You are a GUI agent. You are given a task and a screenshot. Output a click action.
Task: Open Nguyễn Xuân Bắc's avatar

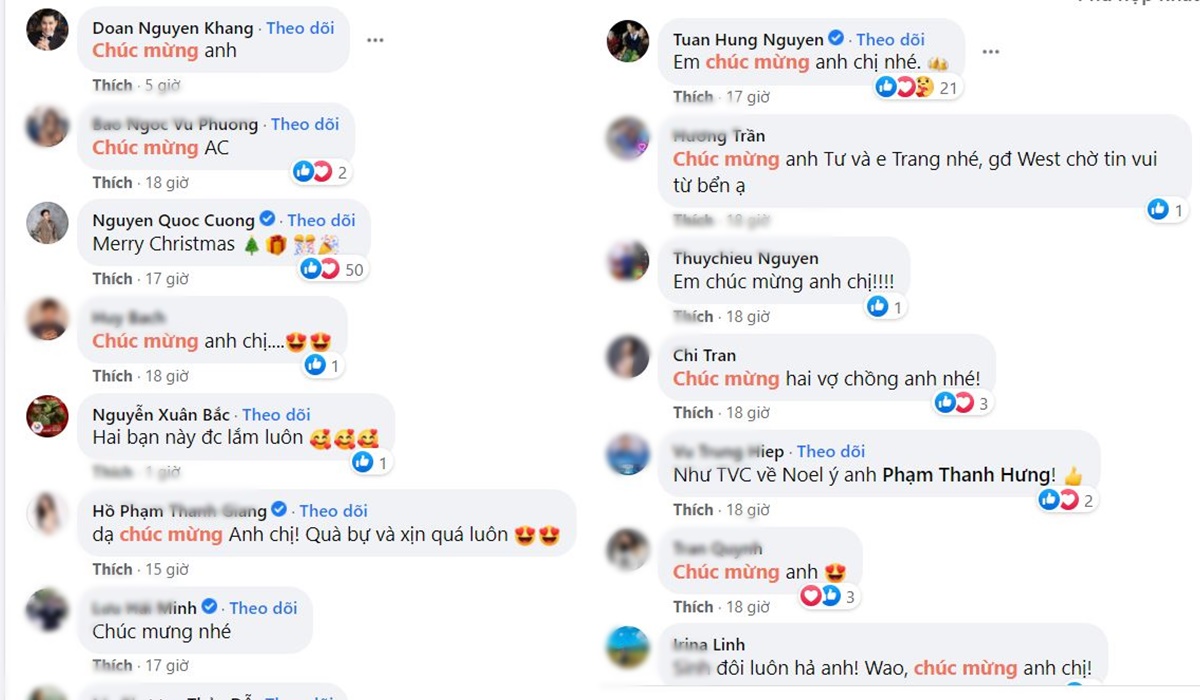pyautogui.click(x=47, y=416)
